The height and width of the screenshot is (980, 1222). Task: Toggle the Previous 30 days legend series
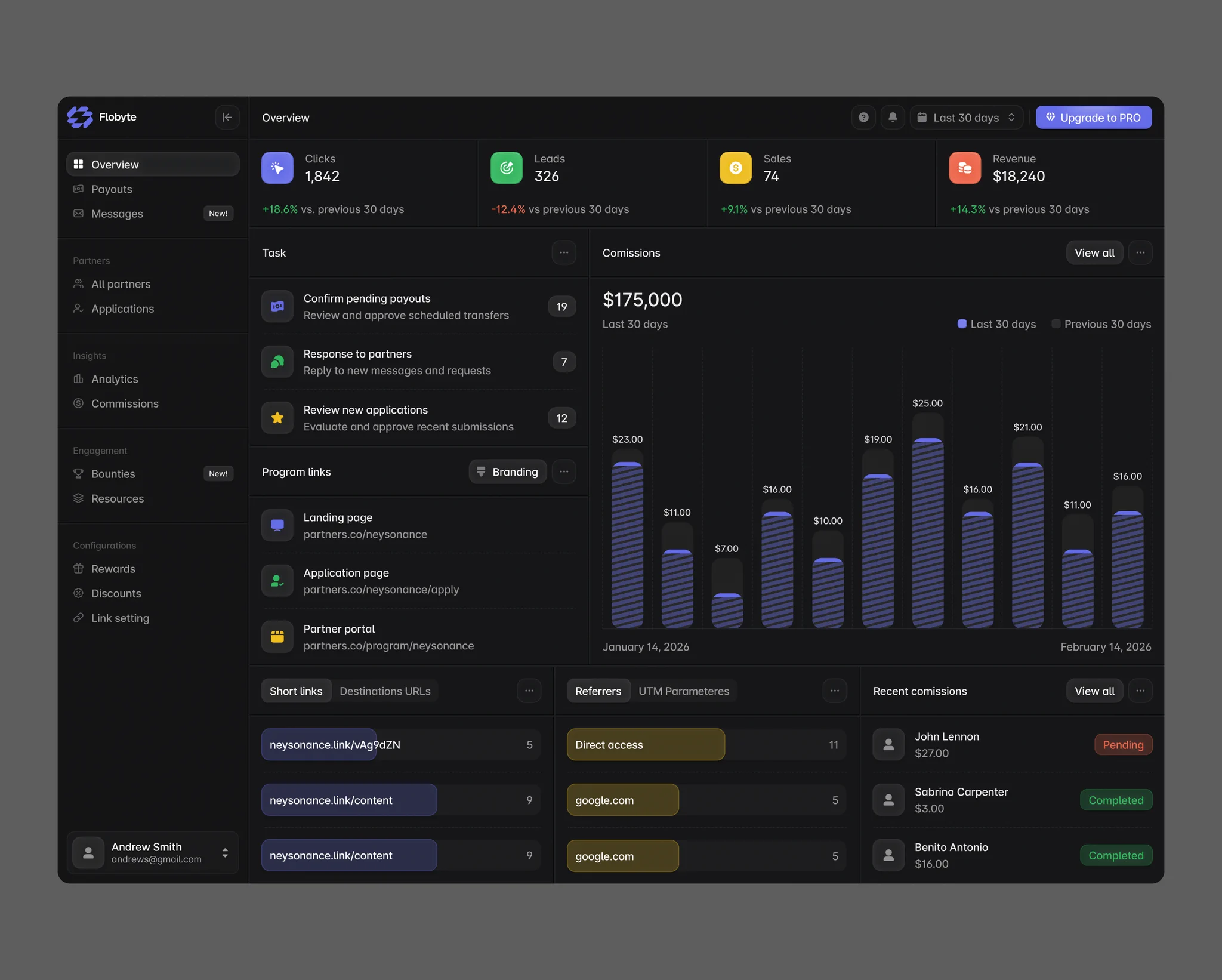pyautogui.click(x=1101, y=324)
